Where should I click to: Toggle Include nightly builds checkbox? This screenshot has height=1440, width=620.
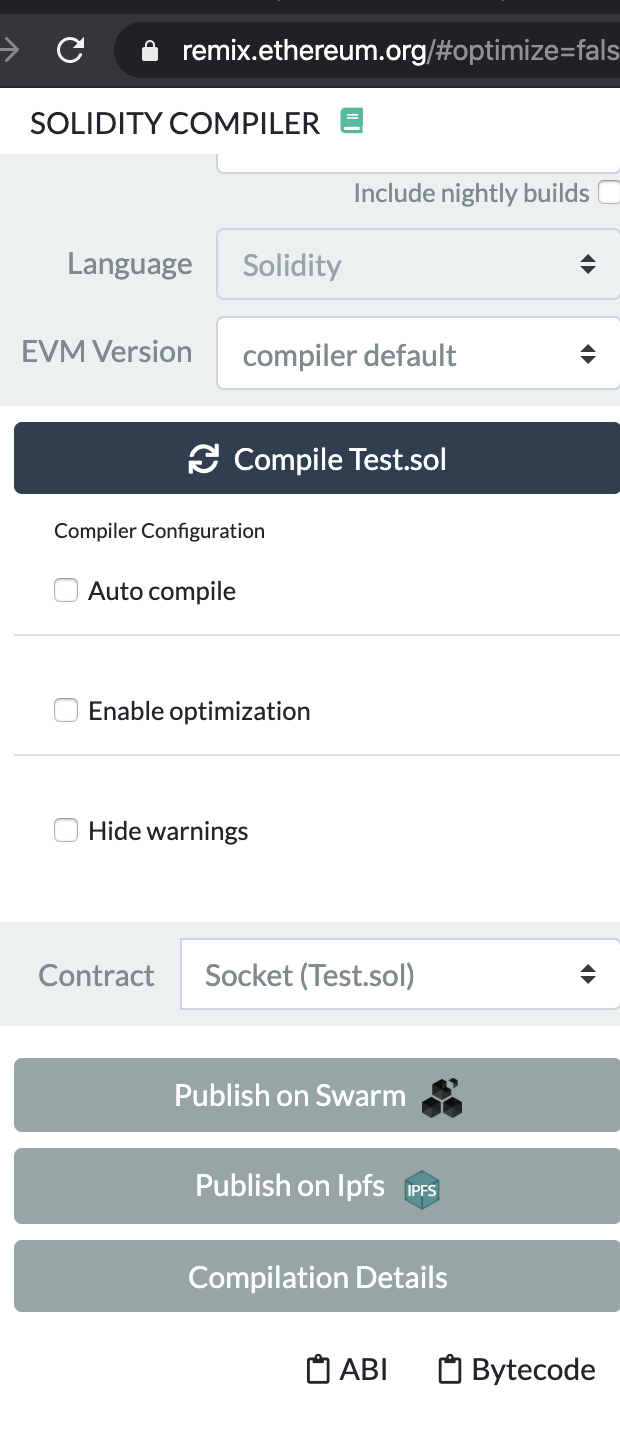point(608,192)
